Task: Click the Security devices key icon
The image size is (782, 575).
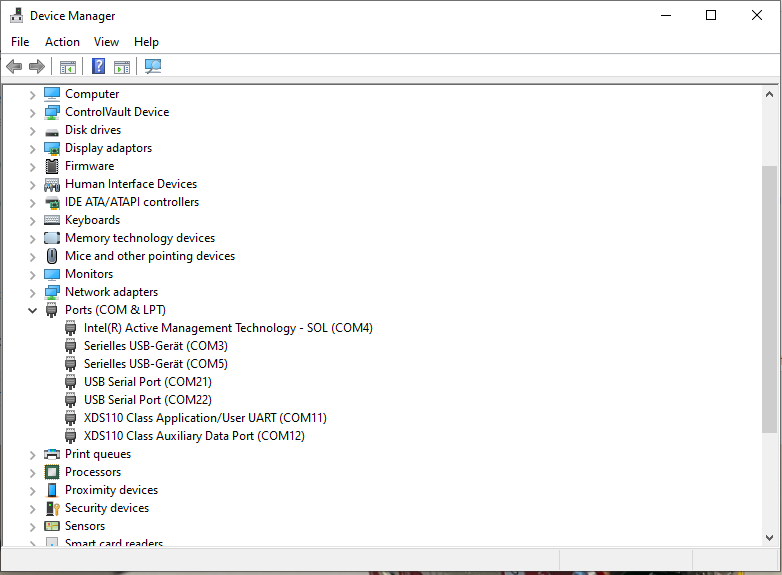Action: click(52, 508)
